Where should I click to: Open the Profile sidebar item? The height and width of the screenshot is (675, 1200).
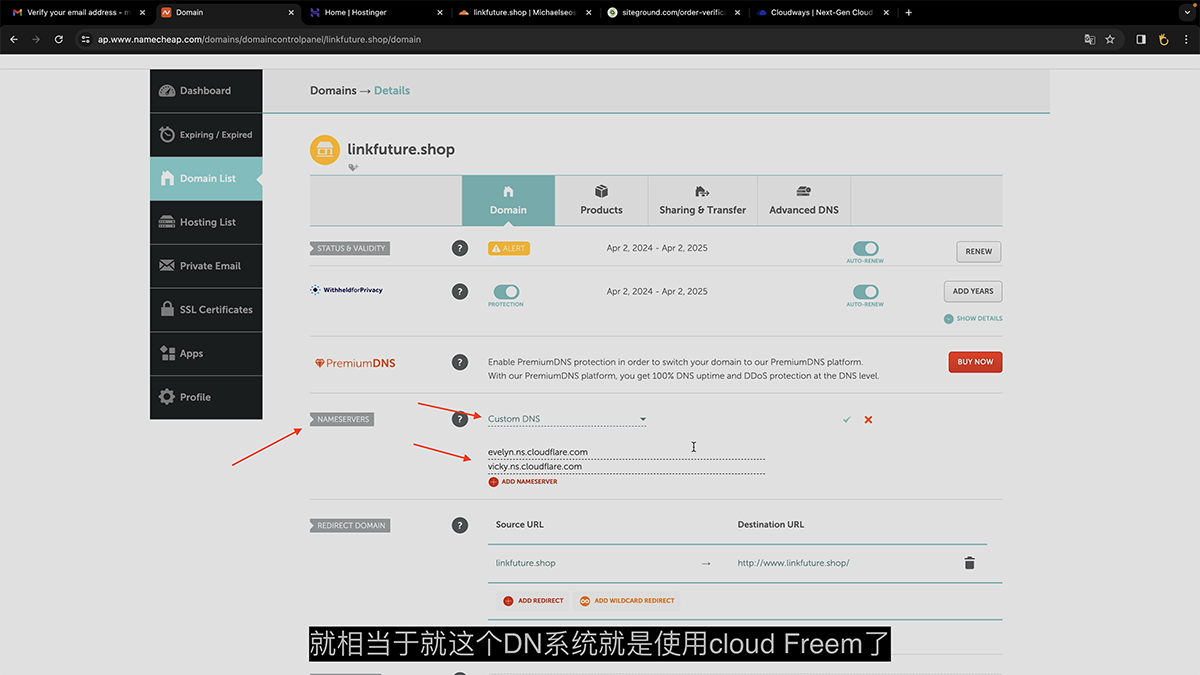click(x=206, y=397)
